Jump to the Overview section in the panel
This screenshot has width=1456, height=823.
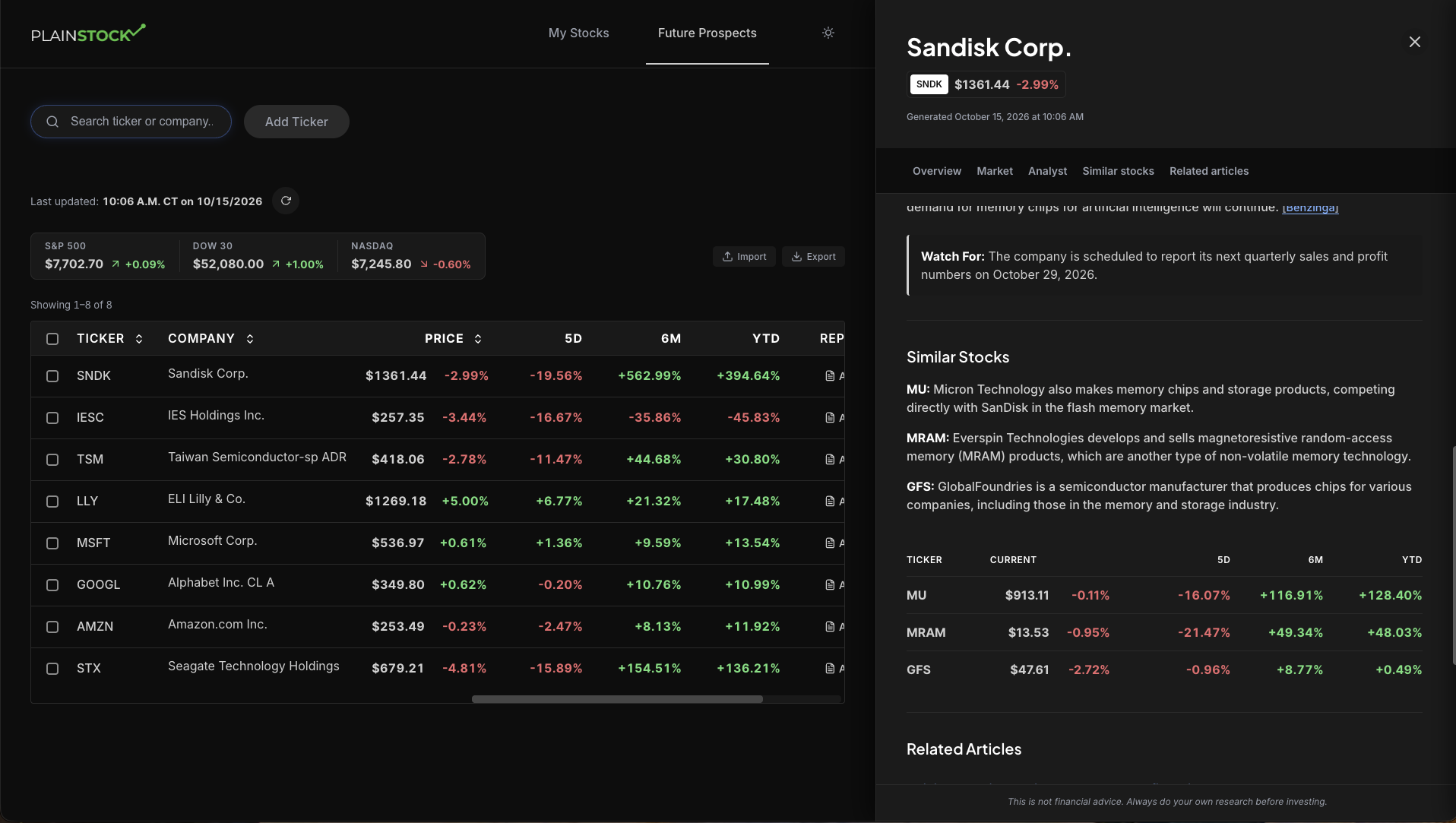936,171
